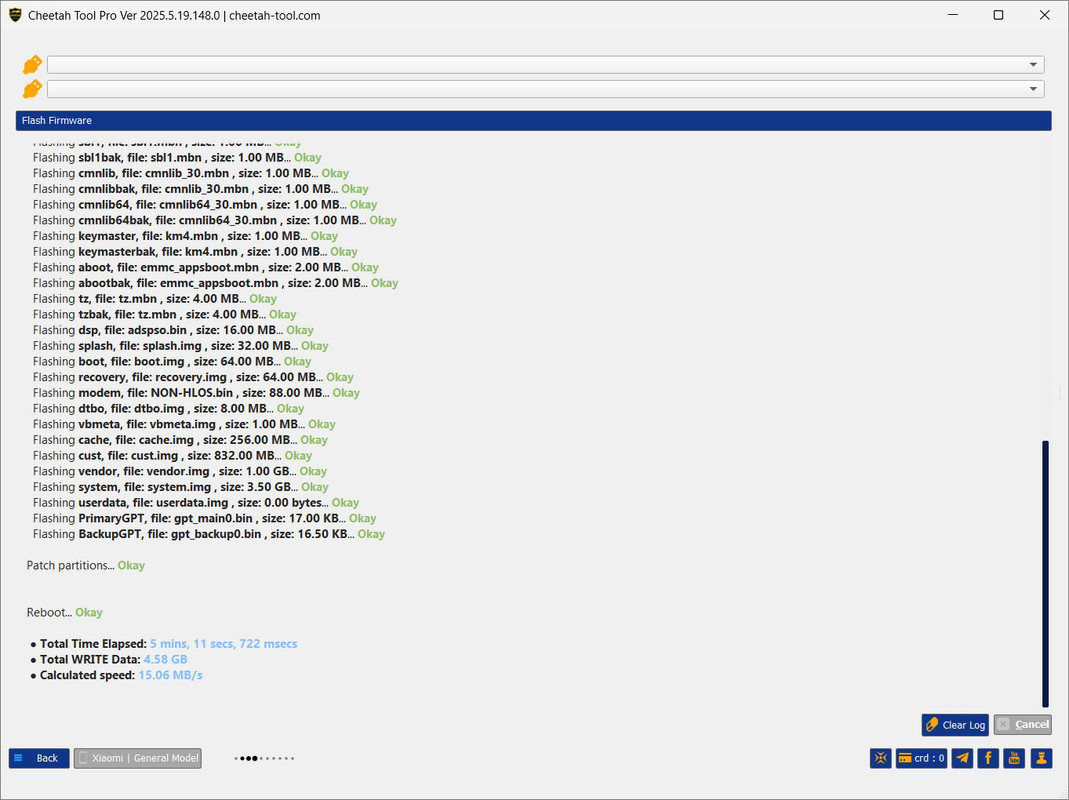
Task: Click the 'Flashing cmnlibbak' log line
Action: (200, 189)
